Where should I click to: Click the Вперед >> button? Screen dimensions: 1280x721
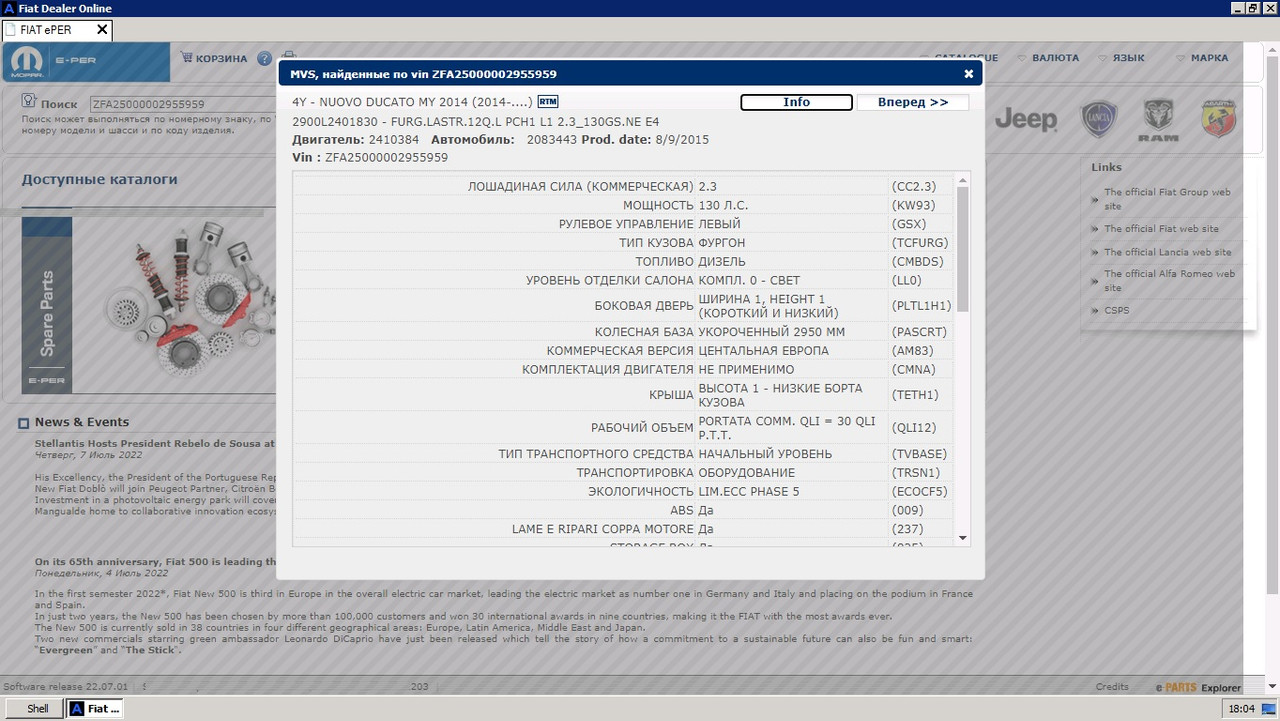[x=912, y=102]
